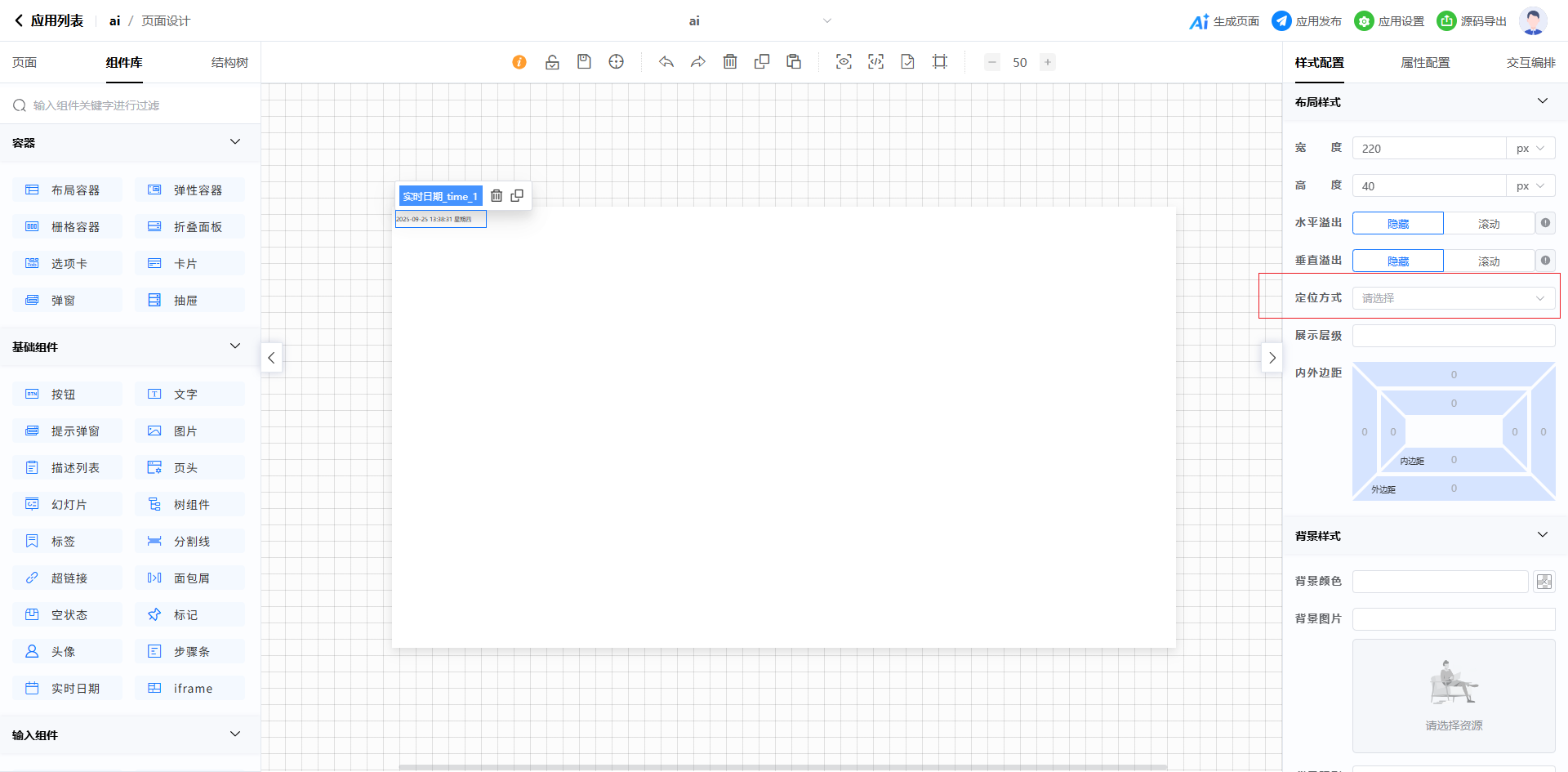1568x772 pixels.
Task: Switch to the 结构树 tab
Action: click(229, 63)
